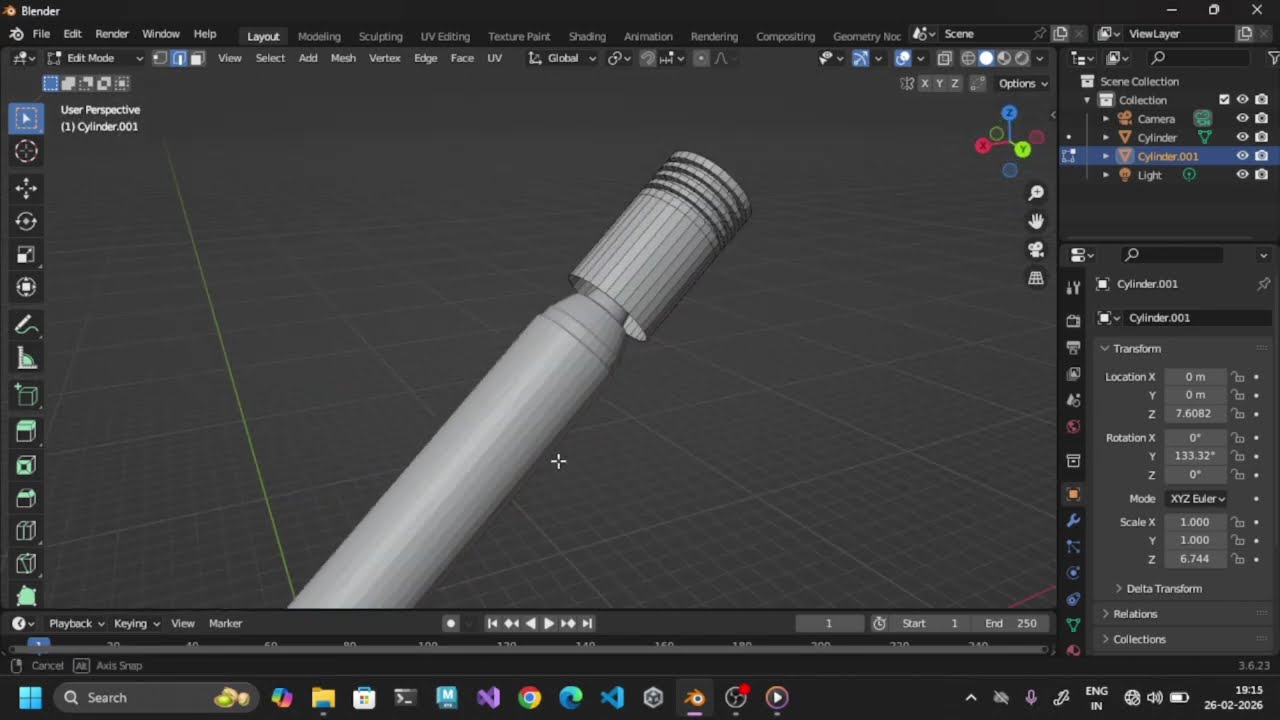
Task: Hide Cylinder.001 in viewport
Action: [1242, 156]
